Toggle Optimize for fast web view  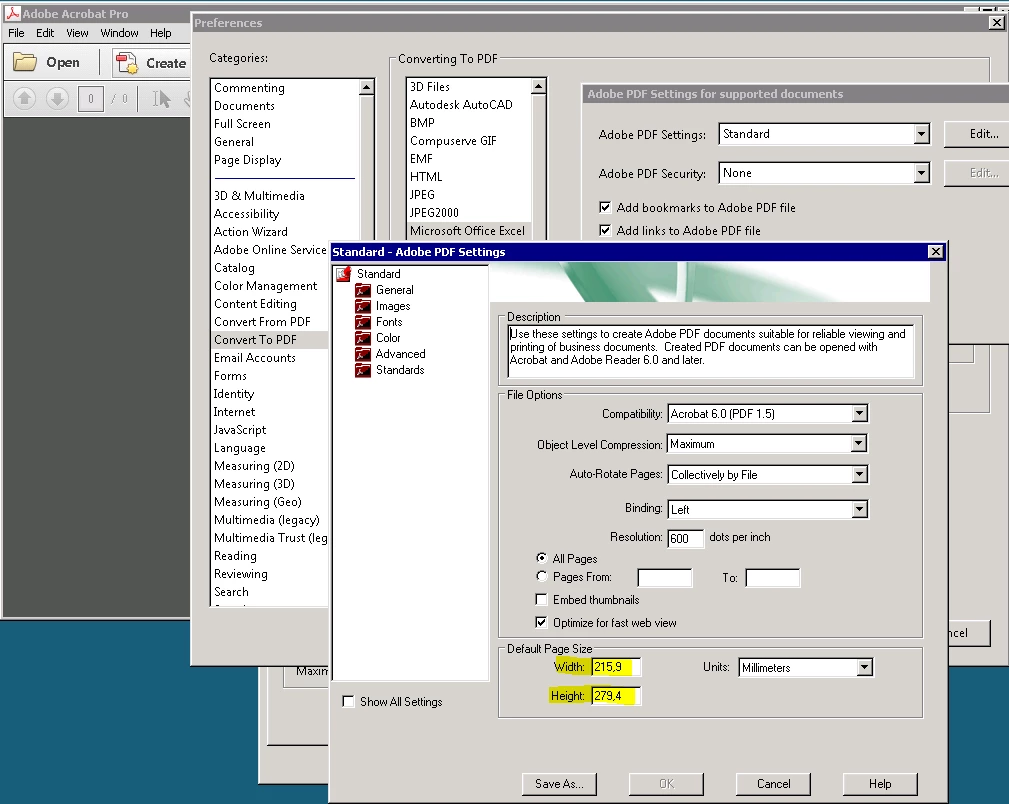[x=542, y=622]
